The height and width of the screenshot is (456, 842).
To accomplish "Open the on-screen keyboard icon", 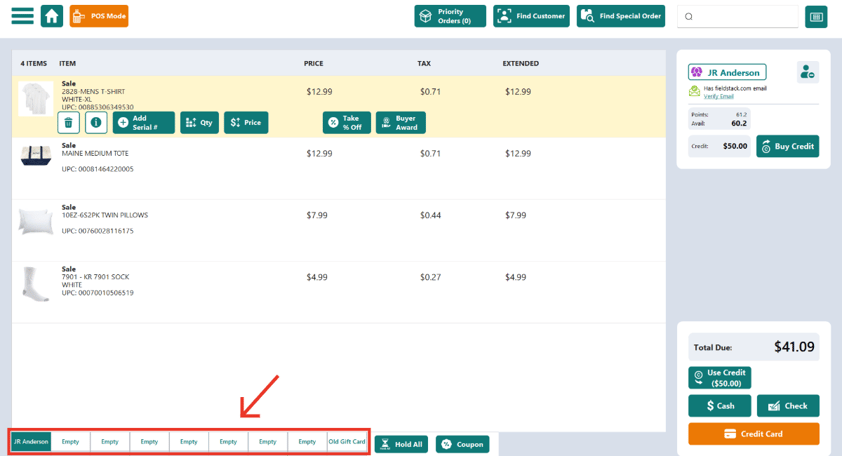I will 816,17.
